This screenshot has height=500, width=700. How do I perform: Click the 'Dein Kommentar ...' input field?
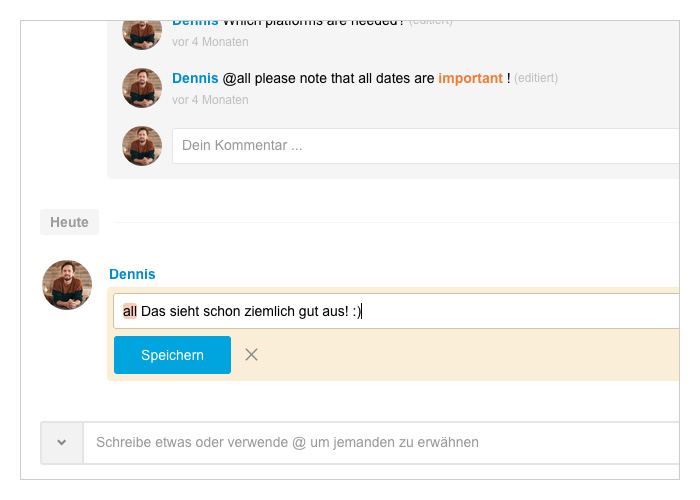point(426,146)
